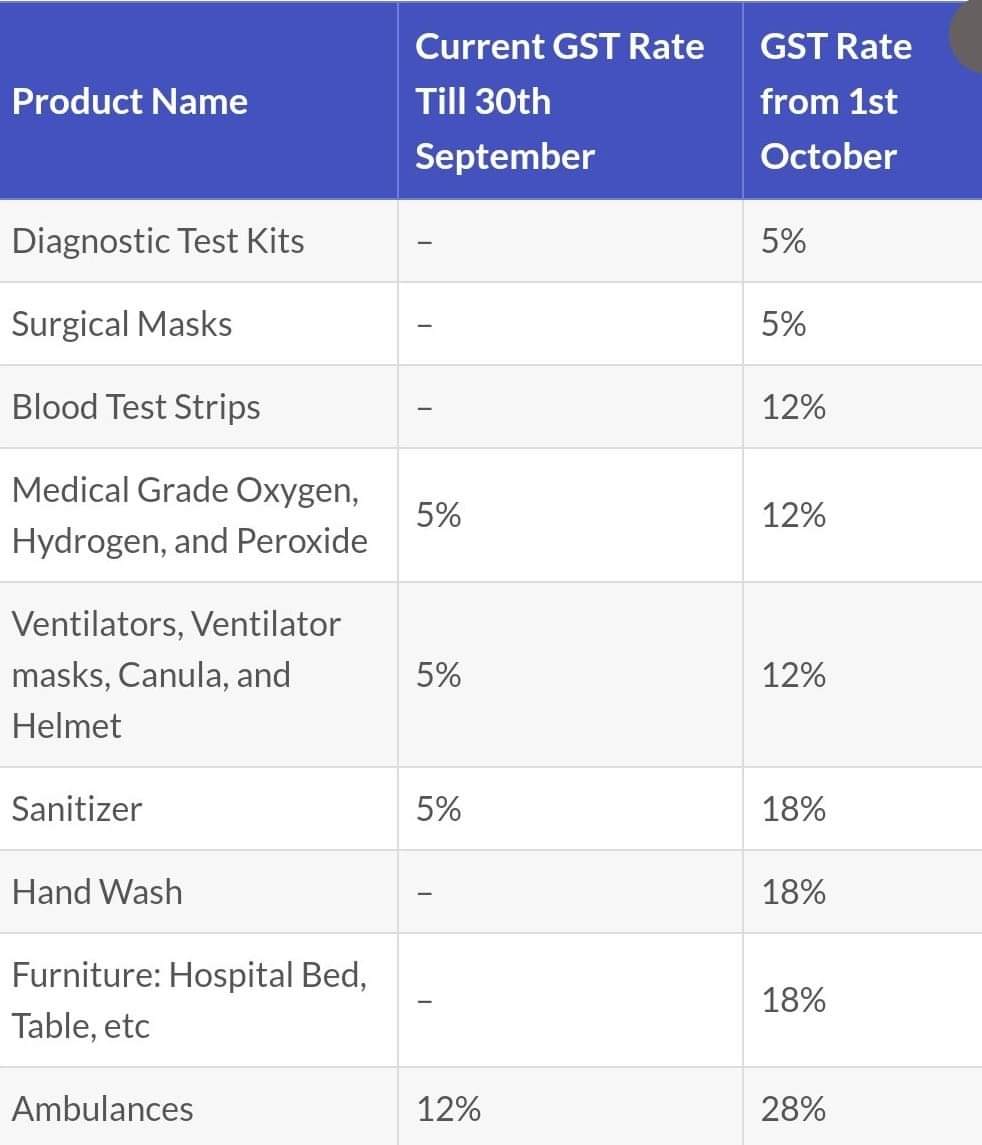Select the Diagnostic Test Kits row

(491, 240)
